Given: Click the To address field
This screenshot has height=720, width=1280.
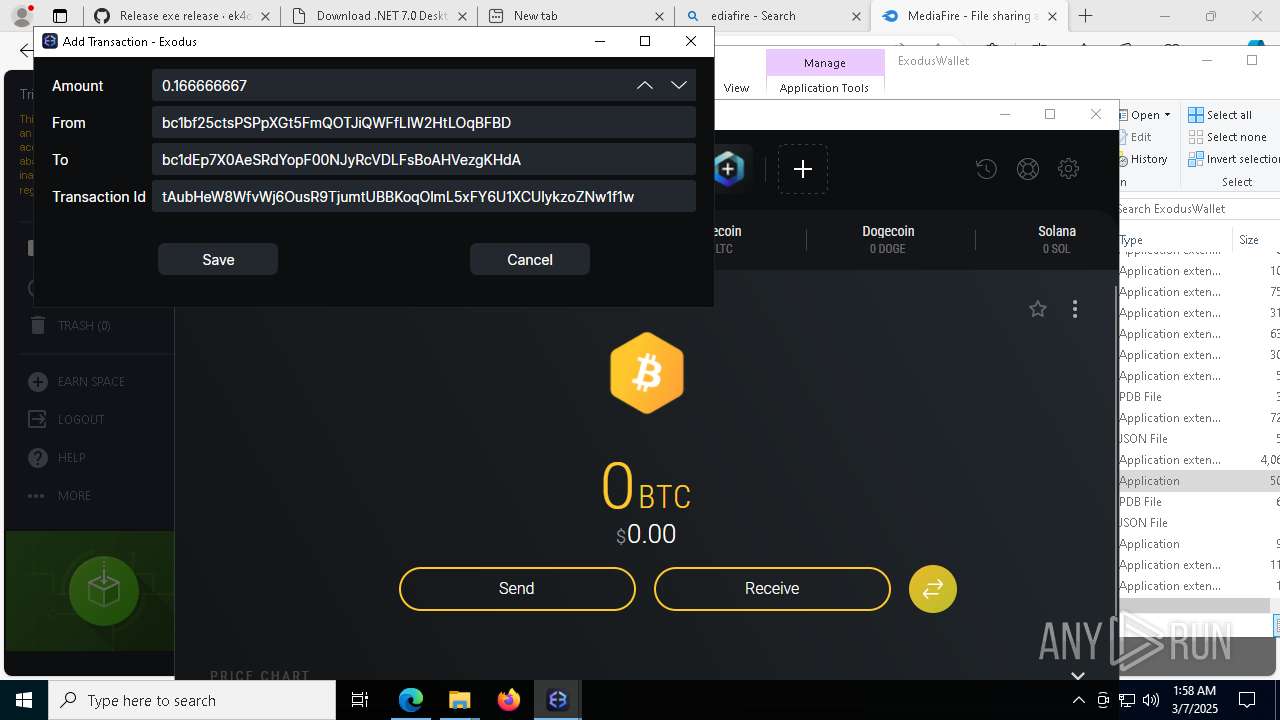Looking at the screenshot, I should [x=424, y=159].
